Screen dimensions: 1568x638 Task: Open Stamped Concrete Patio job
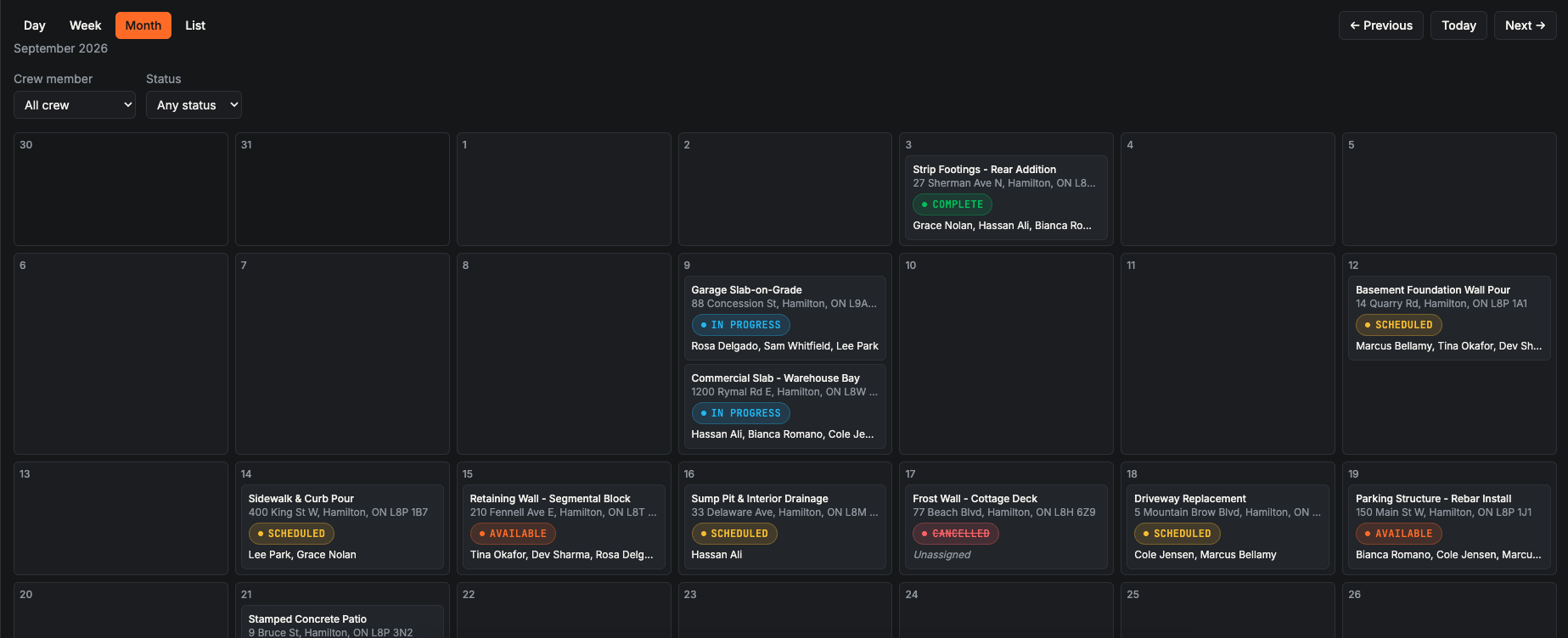(x=341, y=622)
